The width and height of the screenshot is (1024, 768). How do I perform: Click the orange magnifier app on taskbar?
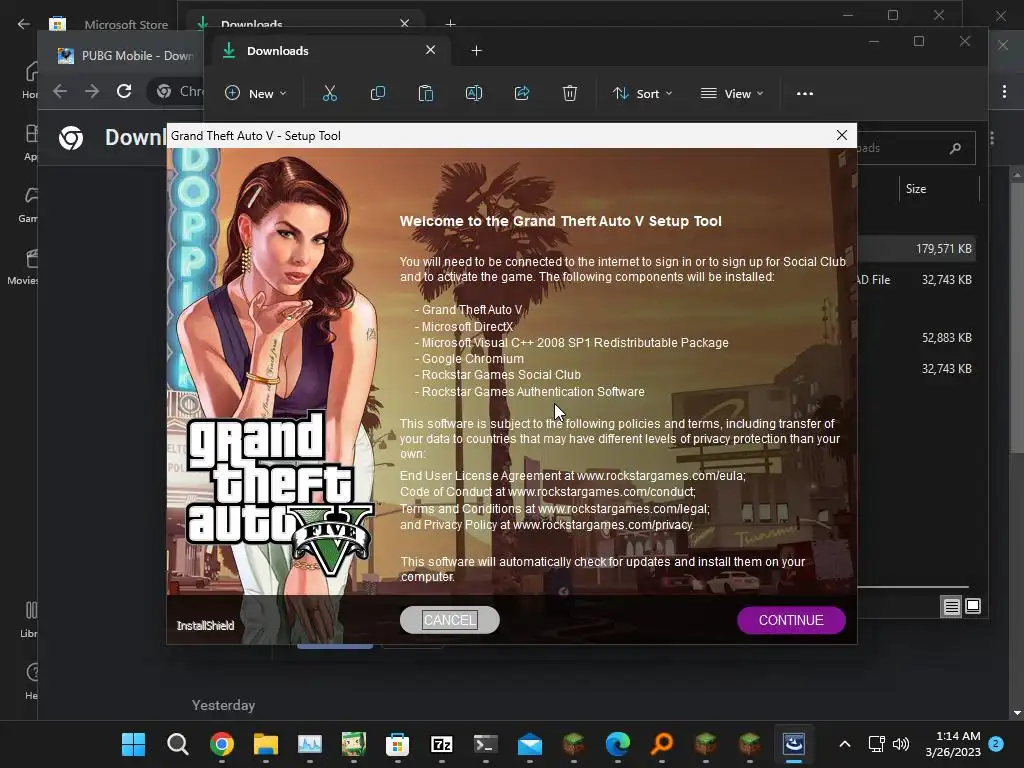[662, 744]
